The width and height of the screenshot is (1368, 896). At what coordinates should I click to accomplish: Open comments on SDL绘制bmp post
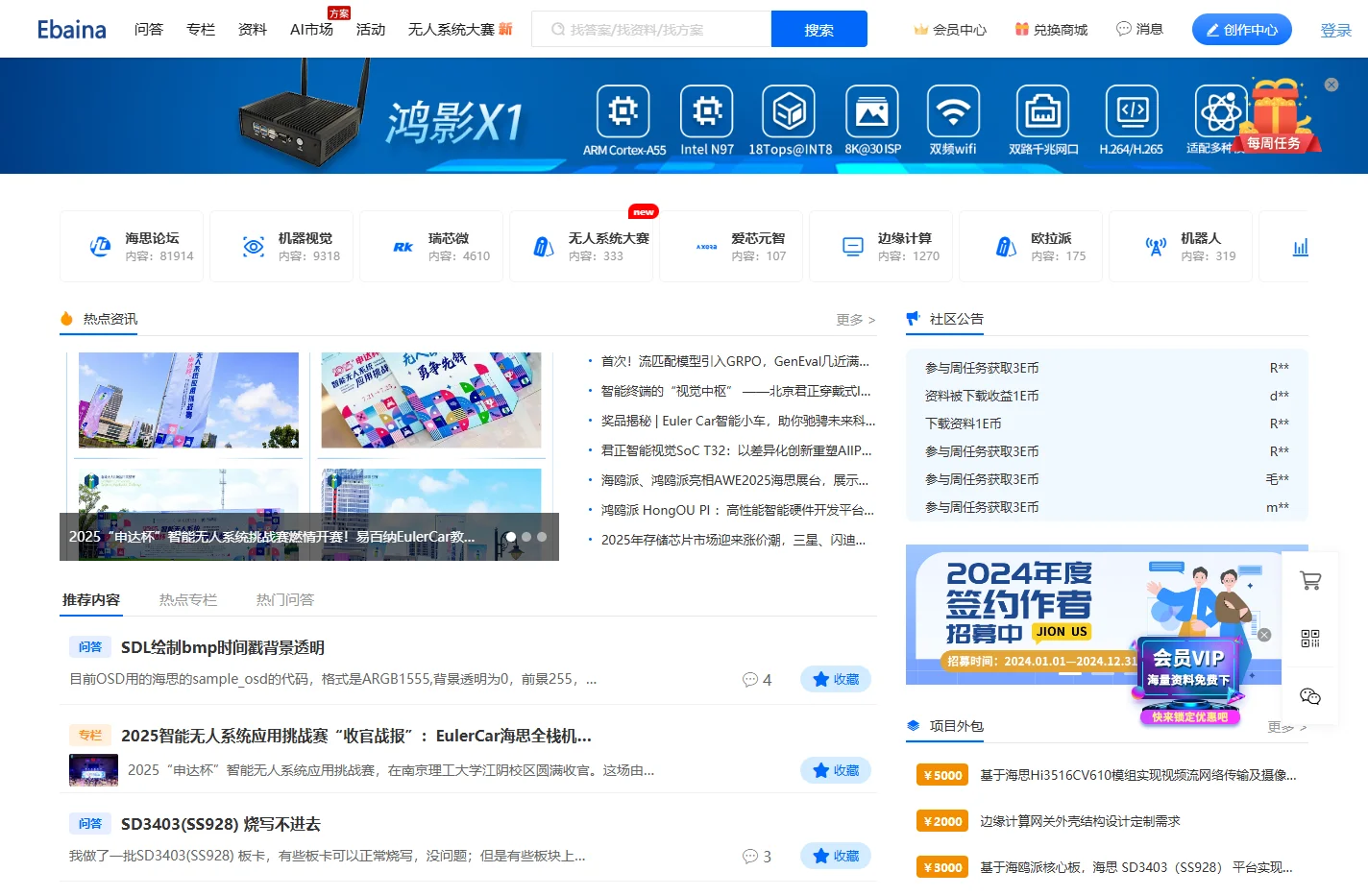757,680
